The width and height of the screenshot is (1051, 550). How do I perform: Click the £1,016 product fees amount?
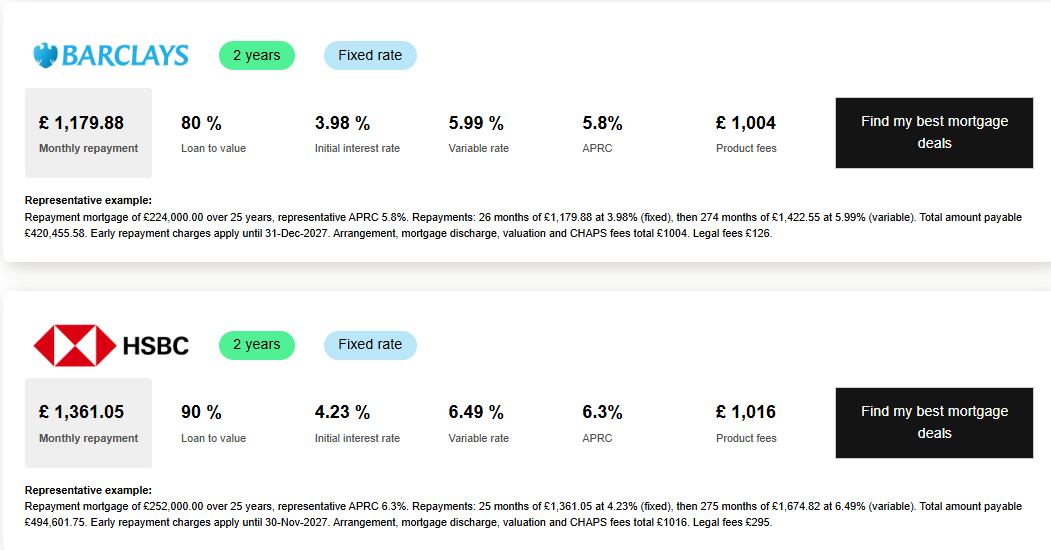click(746, 412)
